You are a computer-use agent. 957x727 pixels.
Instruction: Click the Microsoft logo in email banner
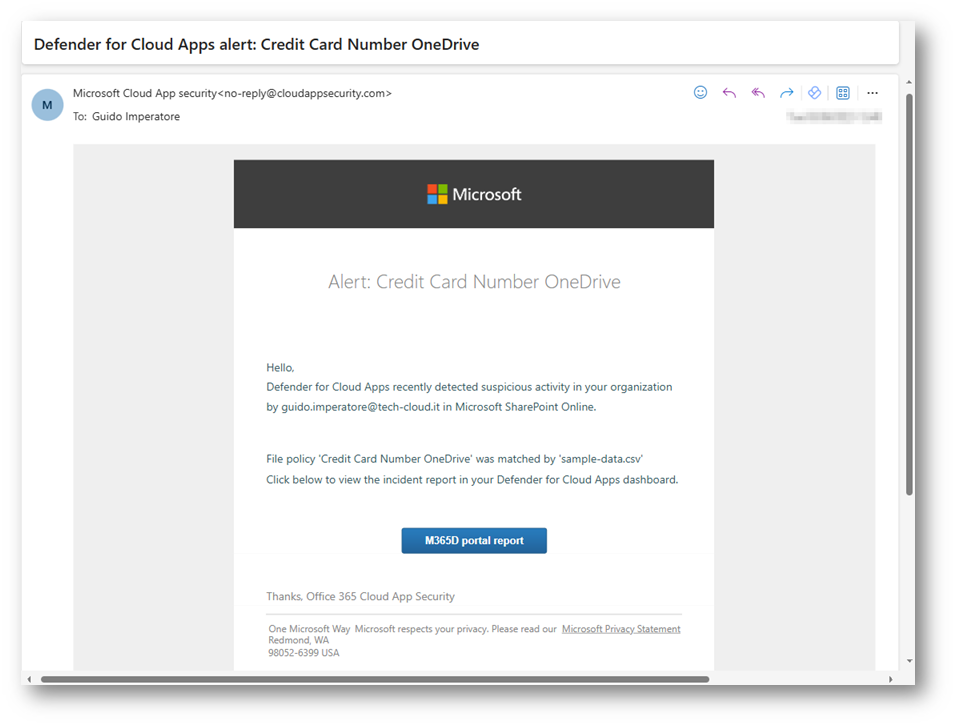tap(474, 194)
